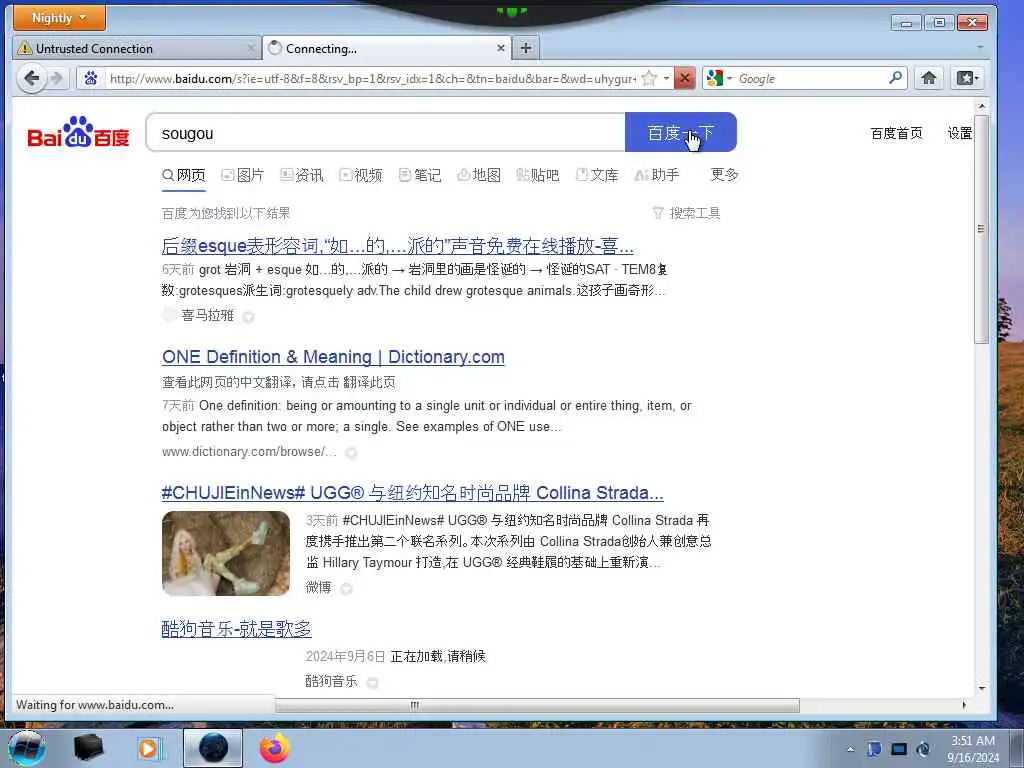Click the UGG result thumbnail image
The height and width of the screenshot is (768, 1024).
coord(226,553)
